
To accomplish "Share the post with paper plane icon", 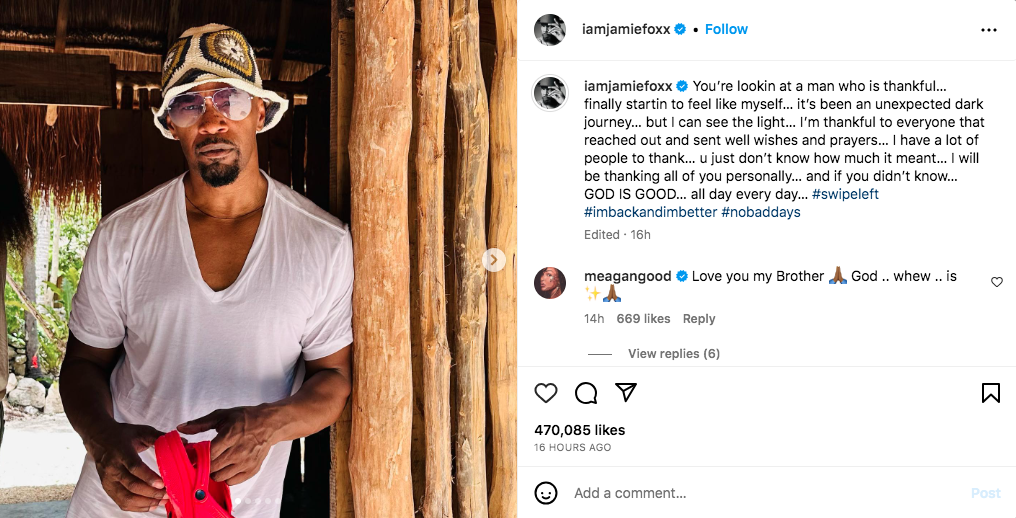I will [x=626, y=393].
